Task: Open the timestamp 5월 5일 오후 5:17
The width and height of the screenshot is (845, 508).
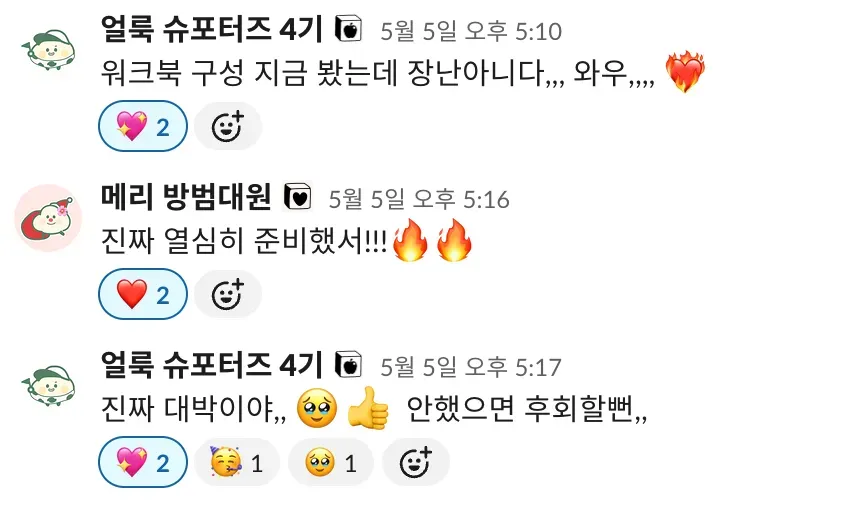Action: tap(471, 367)
